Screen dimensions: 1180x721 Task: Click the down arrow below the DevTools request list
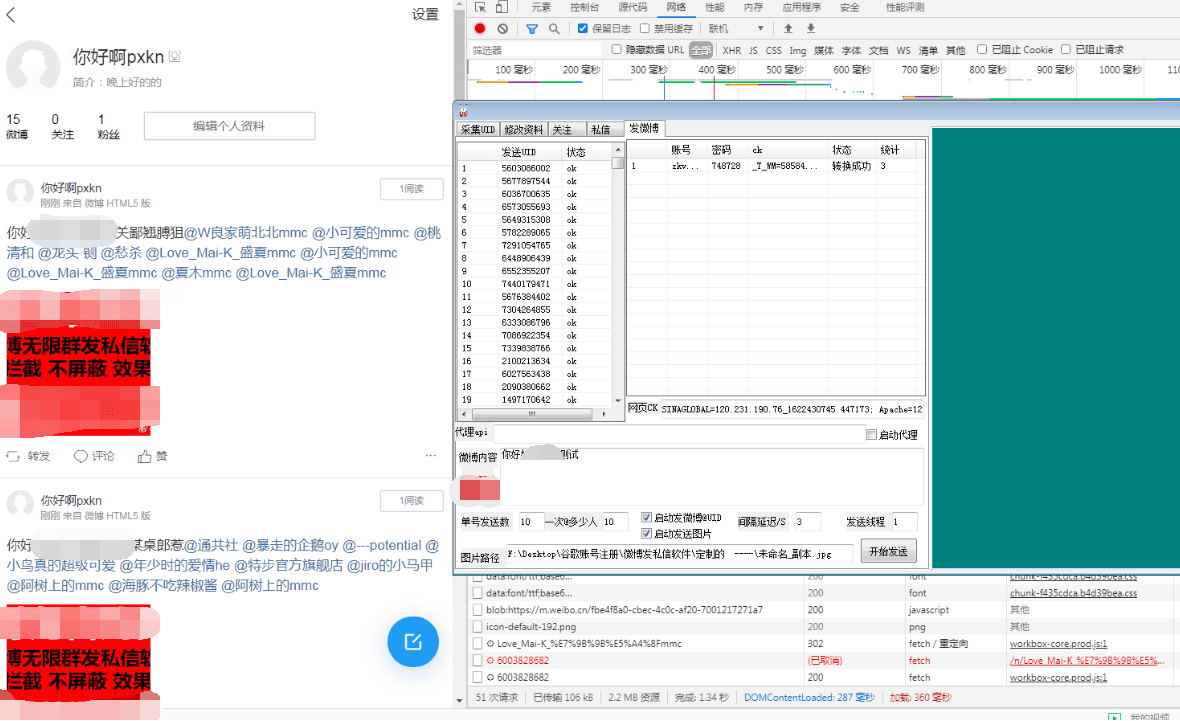click(460, 701)
